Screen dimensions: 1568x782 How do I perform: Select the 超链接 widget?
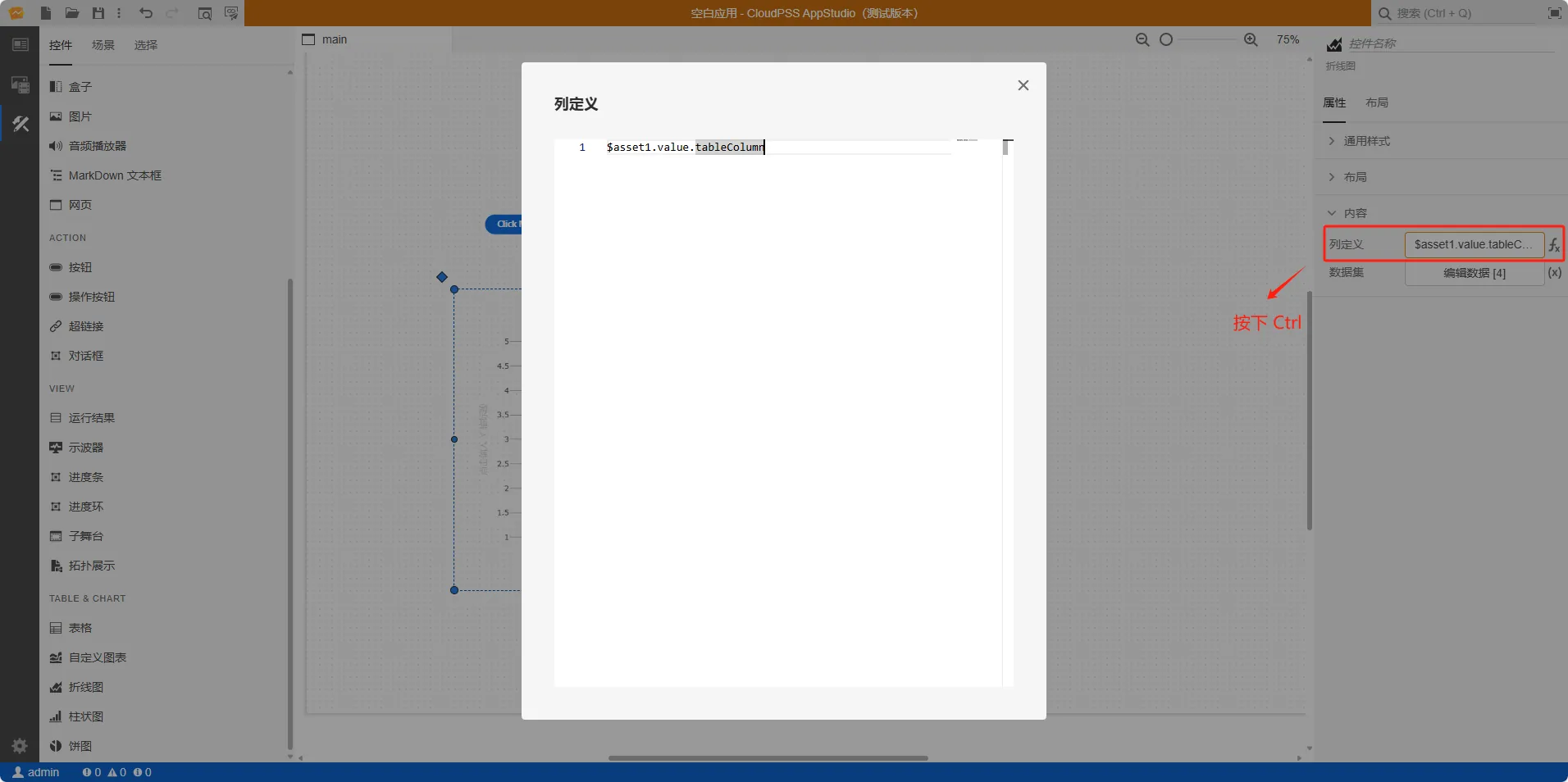click(76, 326)
